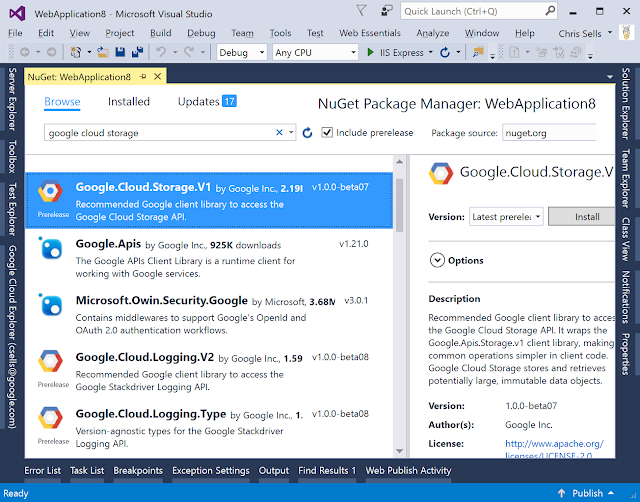Open IIS Express dropdown arrow
Image resolution: width=640 pixels, height=502 pixels.
point(431,53)
